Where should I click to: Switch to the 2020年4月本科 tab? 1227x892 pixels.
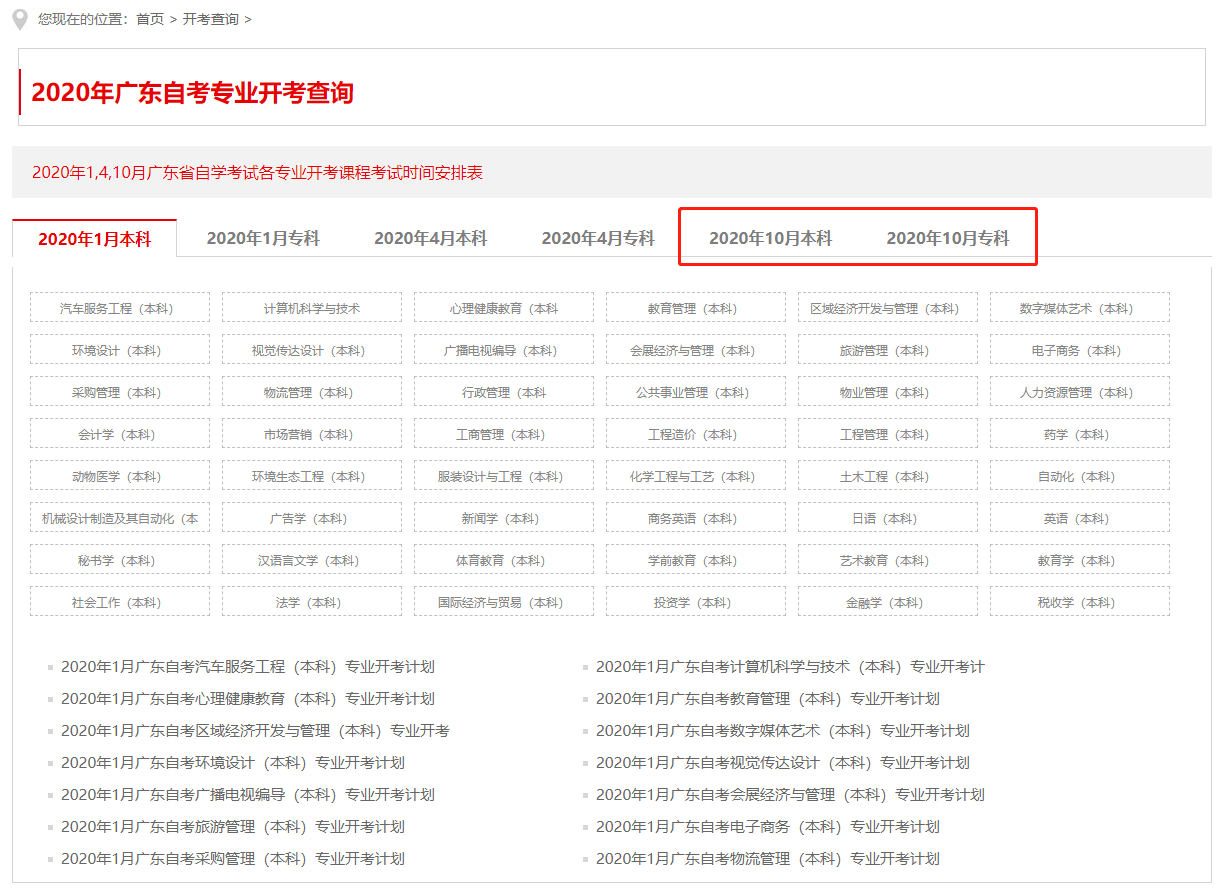pos(430,238)
